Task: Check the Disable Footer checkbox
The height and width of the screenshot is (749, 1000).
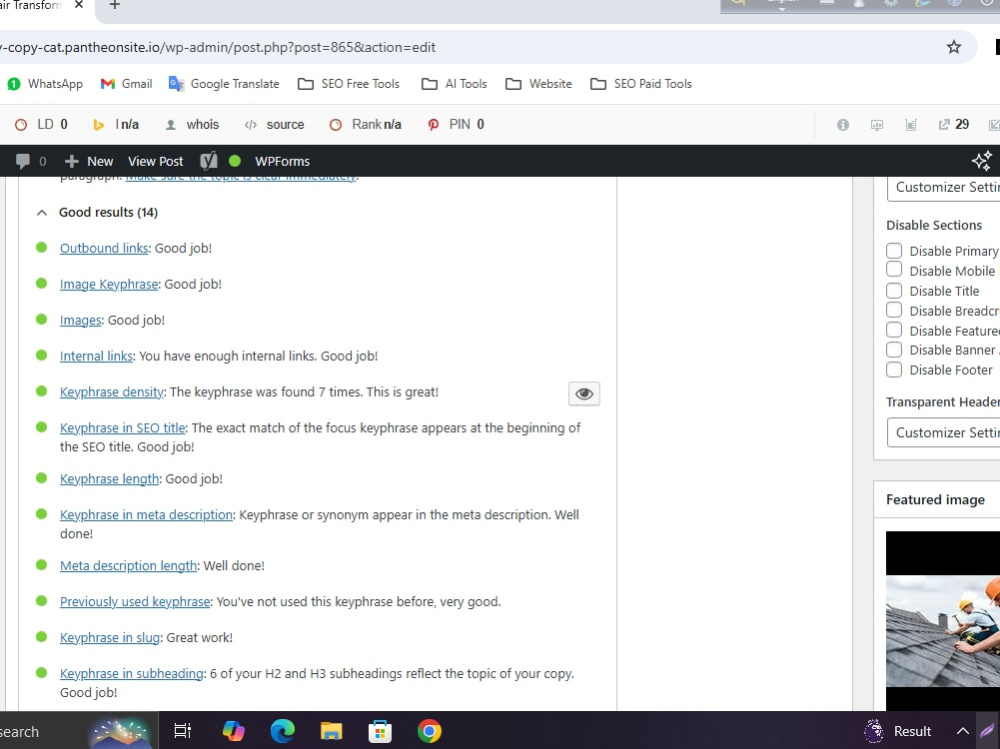Action: point(894,369)
